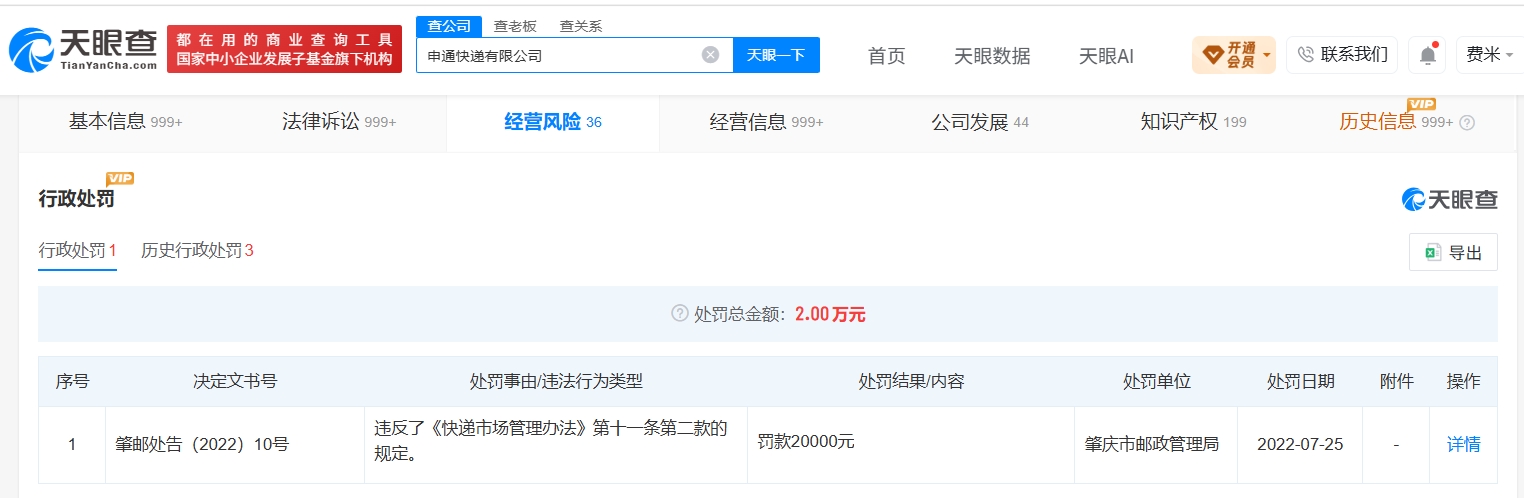The width and height of the screenshot is (1524, 498).
Task: Switch to the 法律诉讼 tab
Action: point(339,122)
